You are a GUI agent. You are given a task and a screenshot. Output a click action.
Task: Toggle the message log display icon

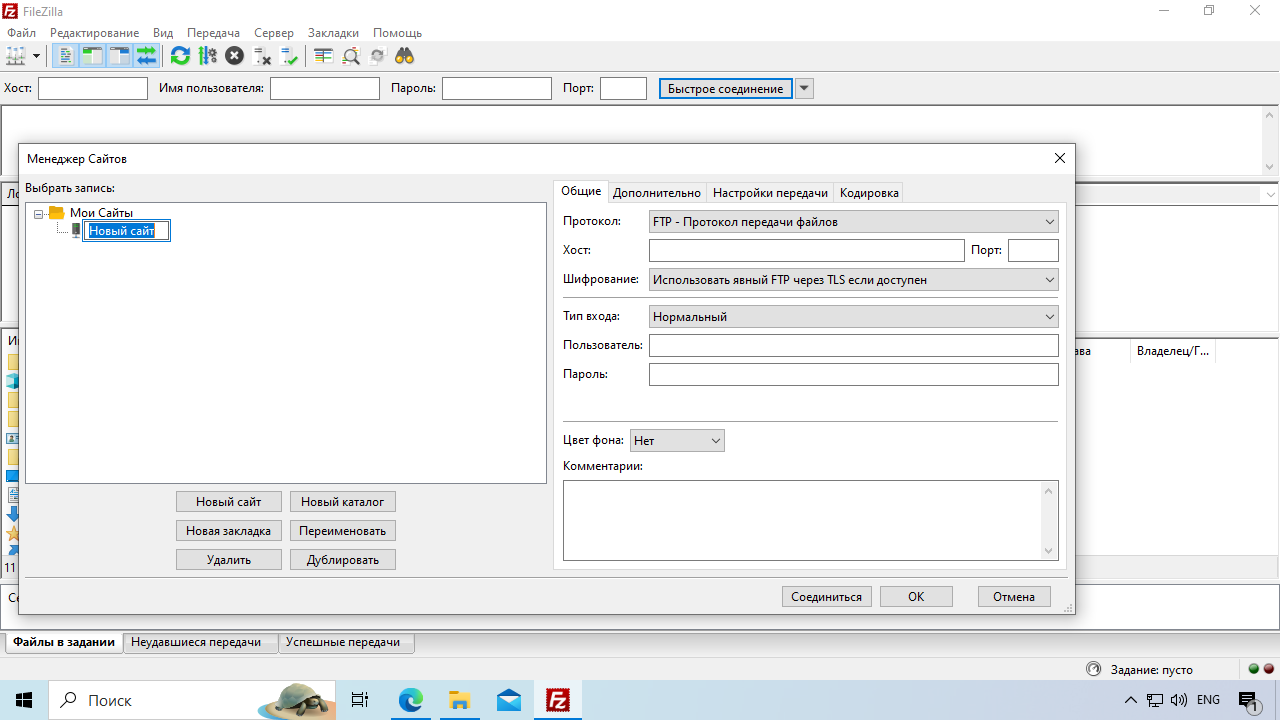65,56
